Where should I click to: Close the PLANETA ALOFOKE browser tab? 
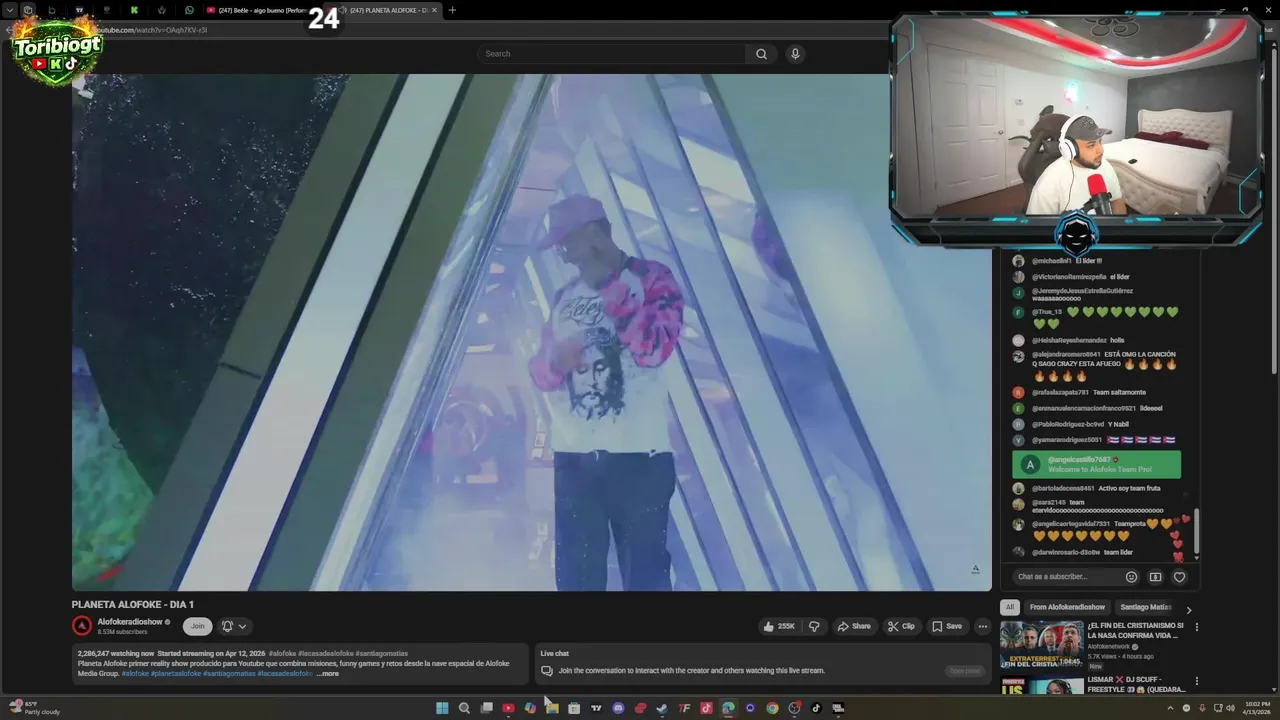(x=436, y=10)
